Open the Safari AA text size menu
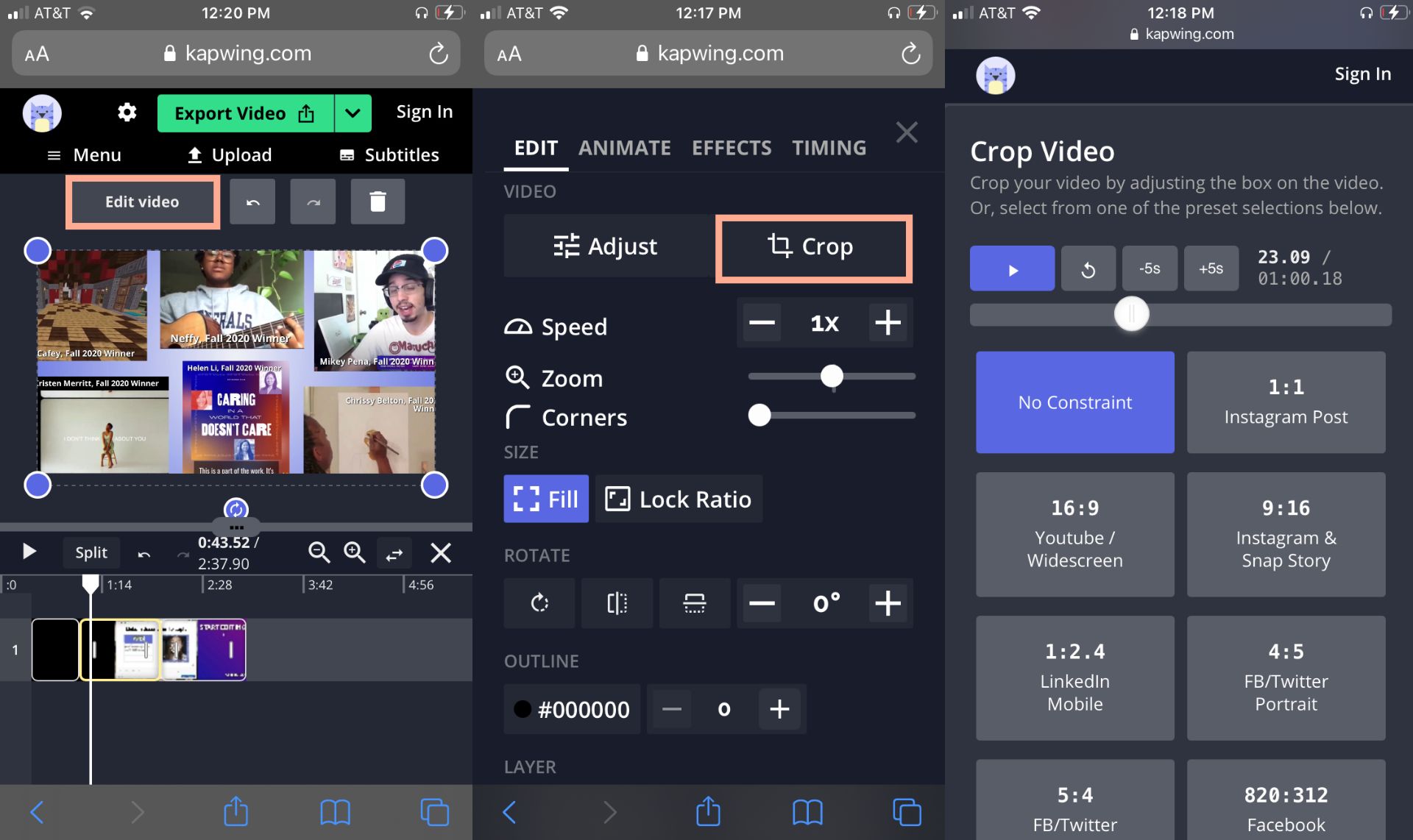Viewport: 1413px width, 840px height. click(x=38, y=53)
